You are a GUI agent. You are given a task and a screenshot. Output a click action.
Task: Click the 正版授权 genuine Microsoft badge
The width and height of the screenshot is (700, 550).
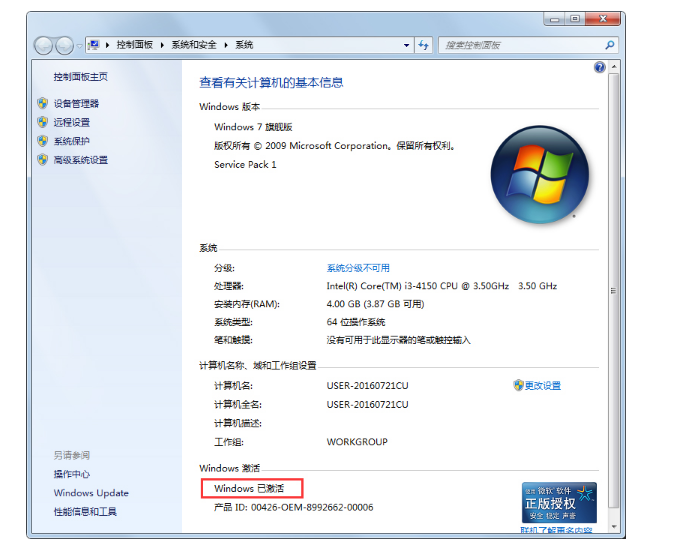[x=559, y=503]
